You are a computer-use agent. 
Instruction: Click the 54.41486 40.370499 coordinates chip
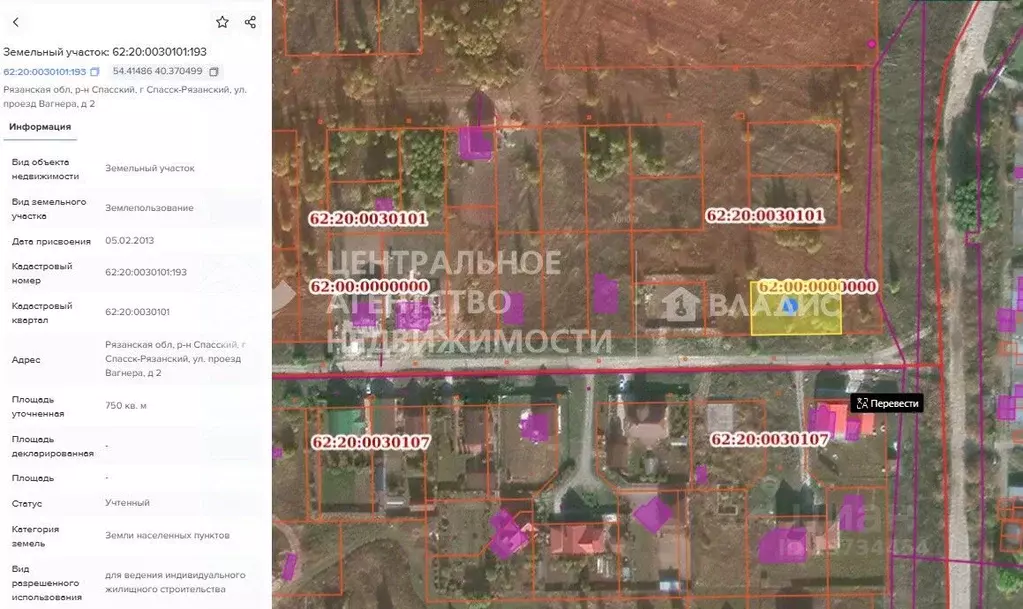157,72
